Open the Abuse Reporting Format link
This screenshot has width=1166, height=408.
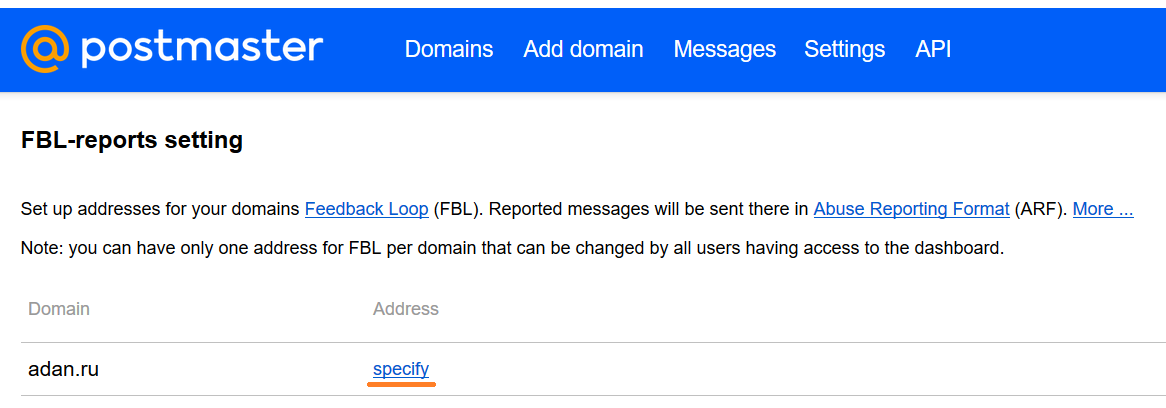911,209
